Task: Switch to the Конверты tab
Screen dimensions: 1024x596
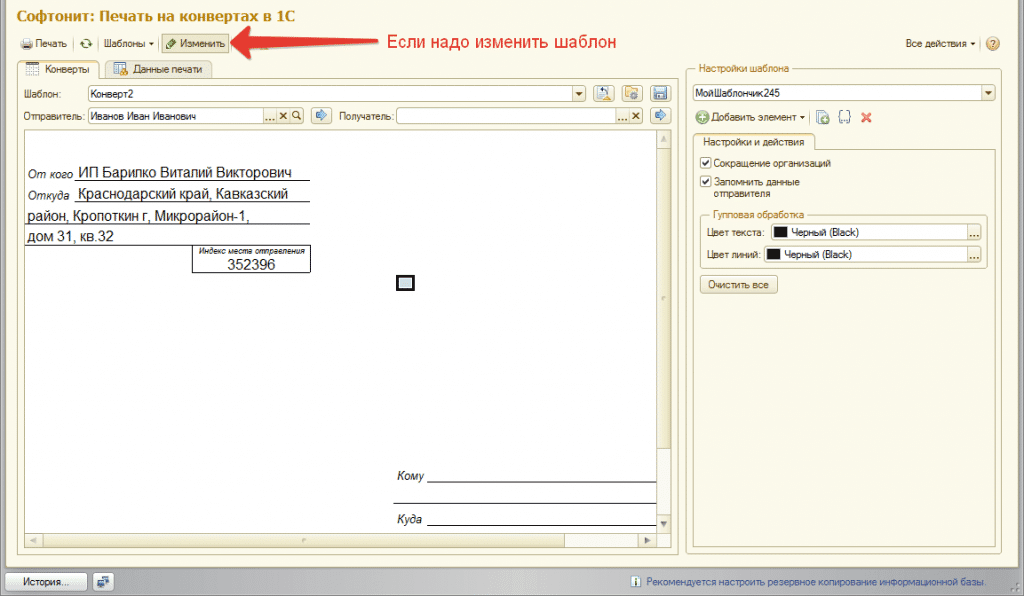Action: (x=58, y=69)
